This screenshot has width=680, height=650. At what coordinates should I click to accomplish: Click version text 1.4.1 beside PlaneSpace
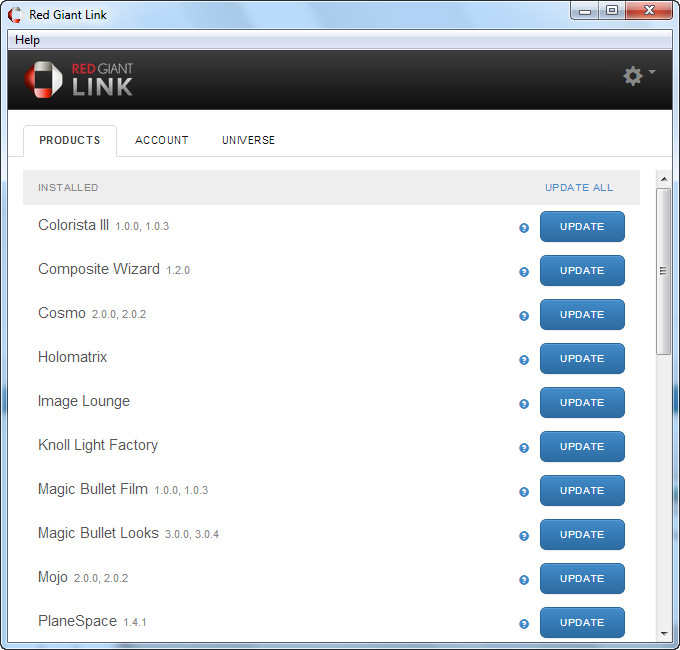pyautogui.click(x=135, y=622)
